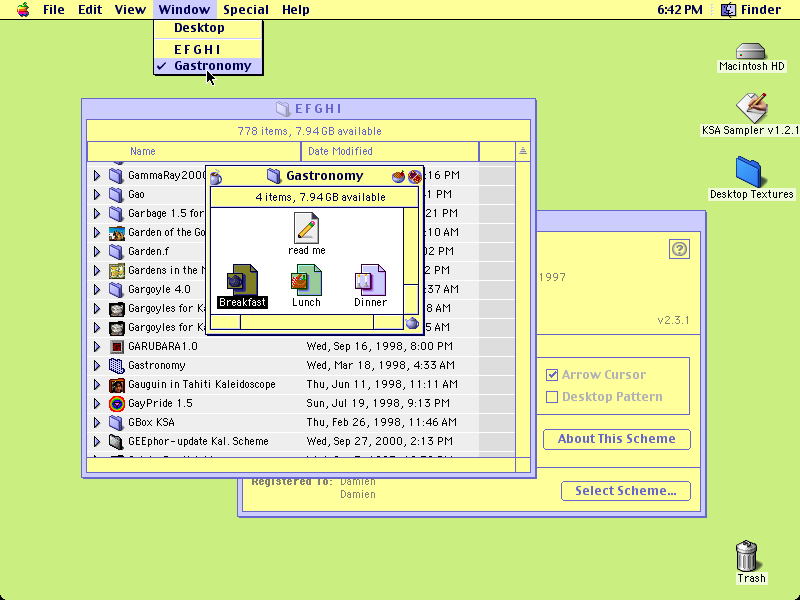
Task: Click the GARUBARA1.0 item icon
Action: coord(117,346)
